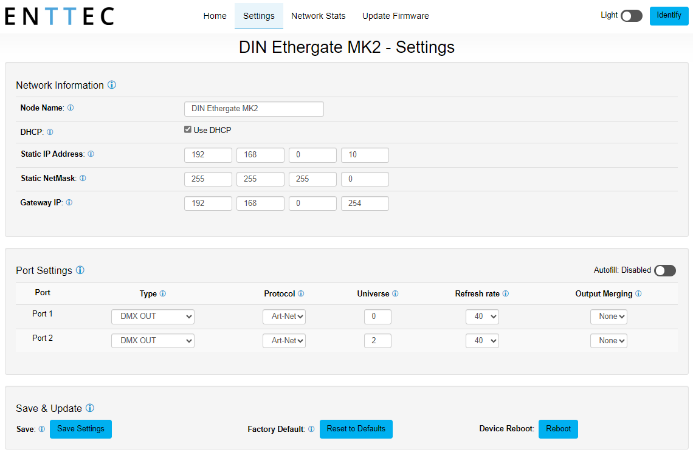Click the Node Name input field
The height and width of the screenshot is (455, 693).
(x=254, y=109)
